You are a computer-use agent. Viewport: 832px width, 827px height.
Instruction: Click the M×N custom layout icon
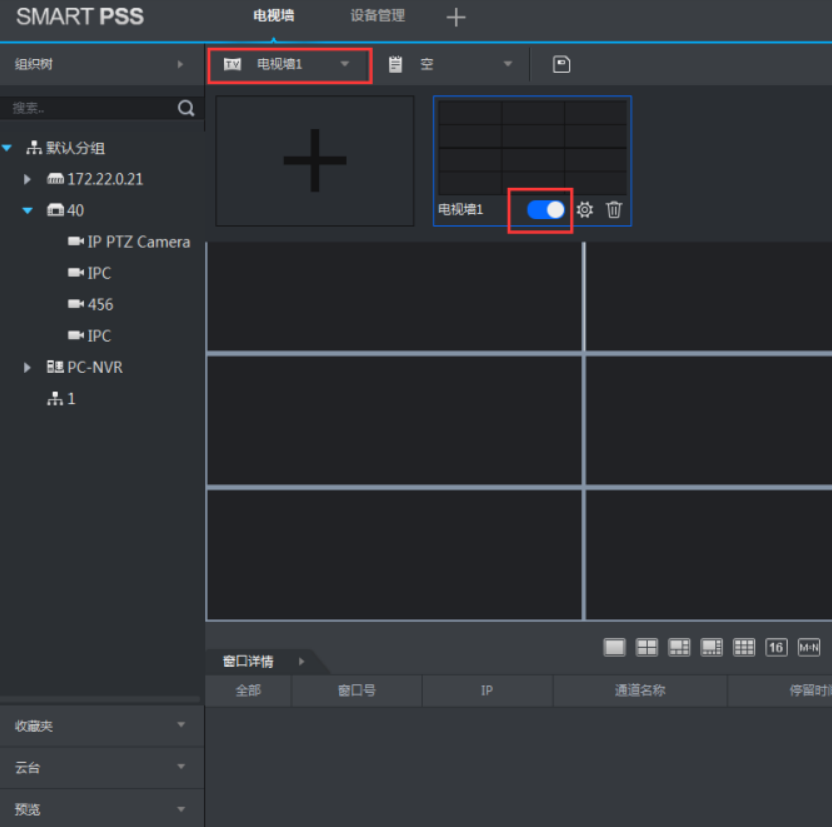point(808,647)
